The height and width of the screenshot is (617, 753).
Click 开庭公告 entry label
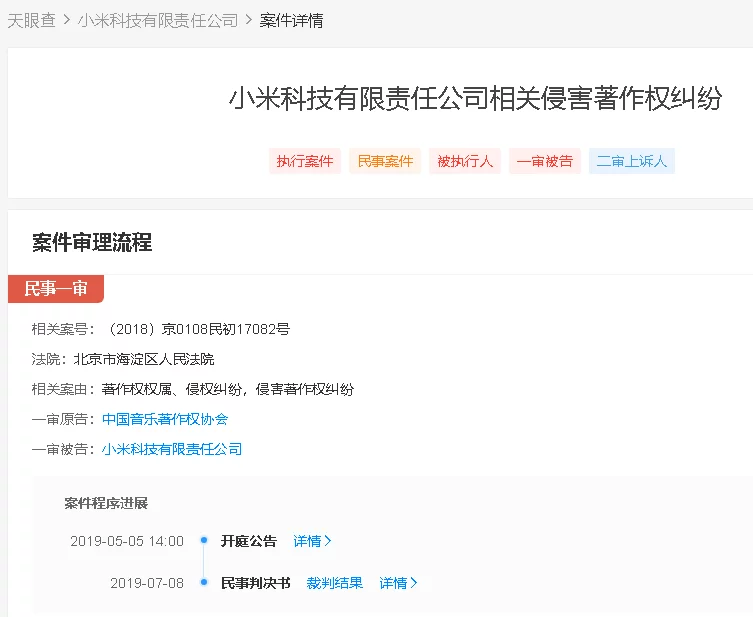coord(249,541)
